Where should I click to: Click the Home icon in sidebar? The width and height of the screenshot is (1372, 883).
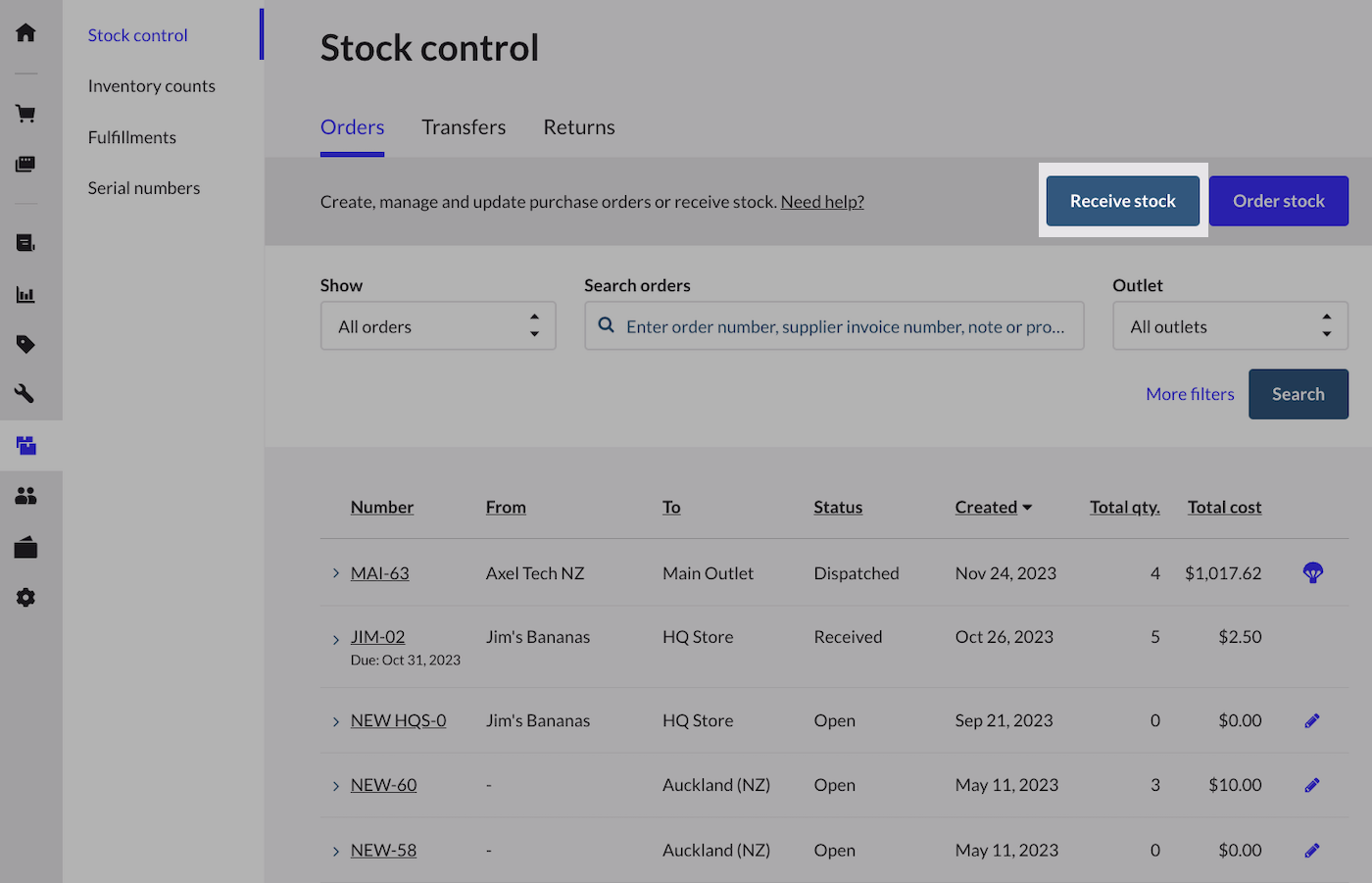26,32
